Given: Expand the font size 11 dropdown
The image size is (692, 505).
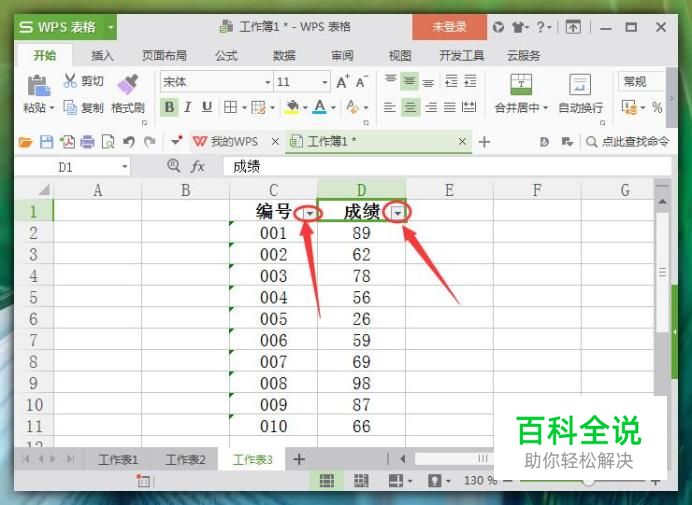Looking at the screenshot, I should pos(324,83).
